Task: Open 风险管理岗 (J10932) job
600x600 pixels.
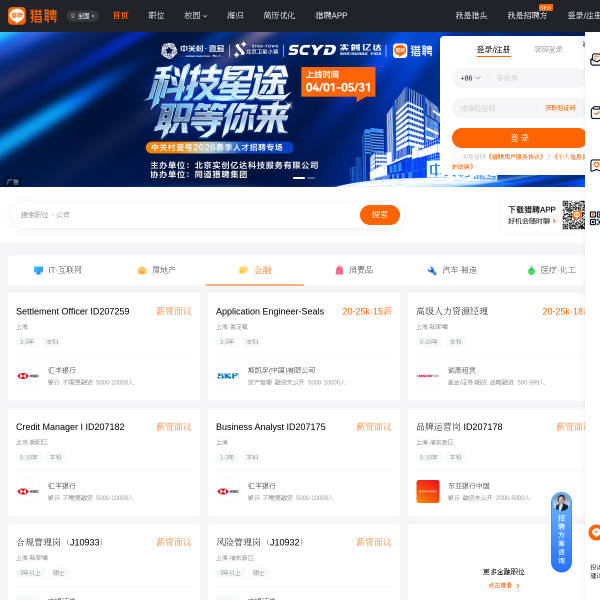Action: pos(260,543)
